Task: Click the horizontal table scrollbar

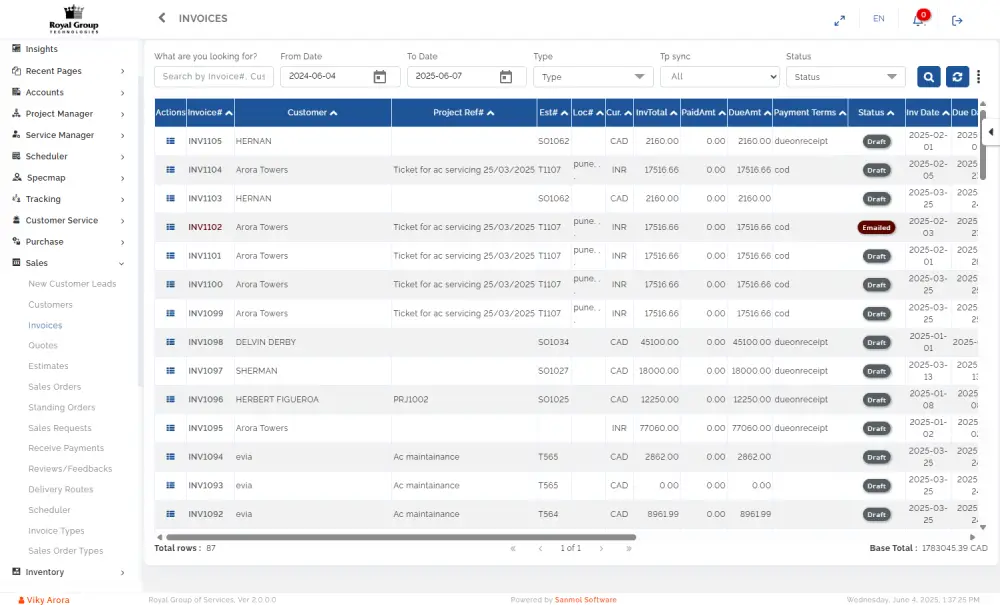Action: click(400, 537)
